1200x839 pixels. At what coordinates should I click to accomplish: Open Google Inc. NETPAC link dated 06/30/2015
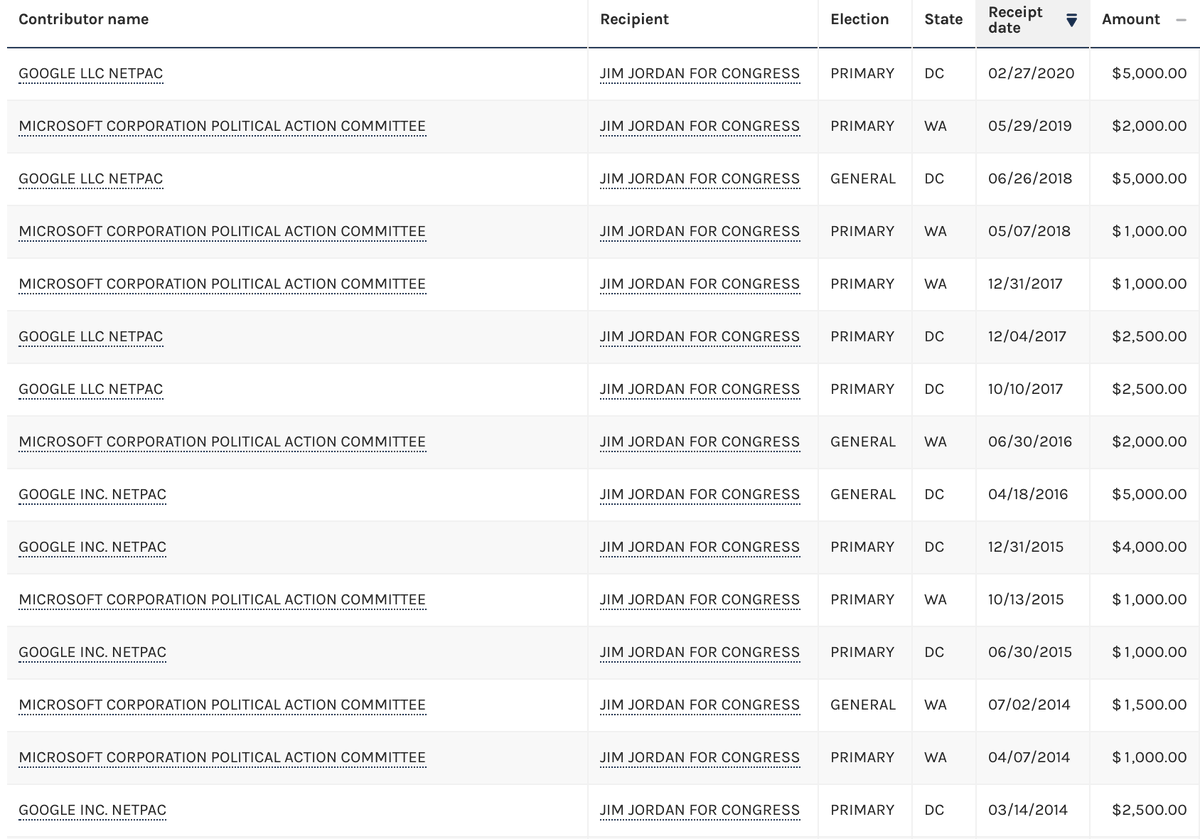(x=93, y=652)
